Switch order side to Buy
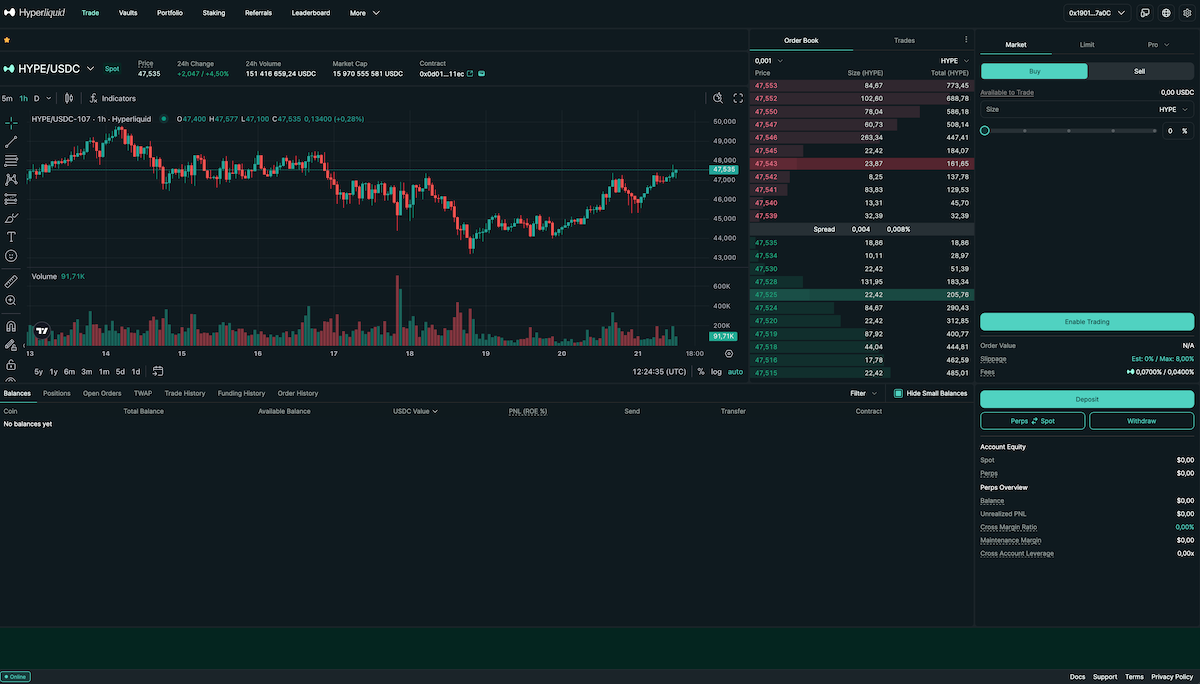 click(1034, 71)
